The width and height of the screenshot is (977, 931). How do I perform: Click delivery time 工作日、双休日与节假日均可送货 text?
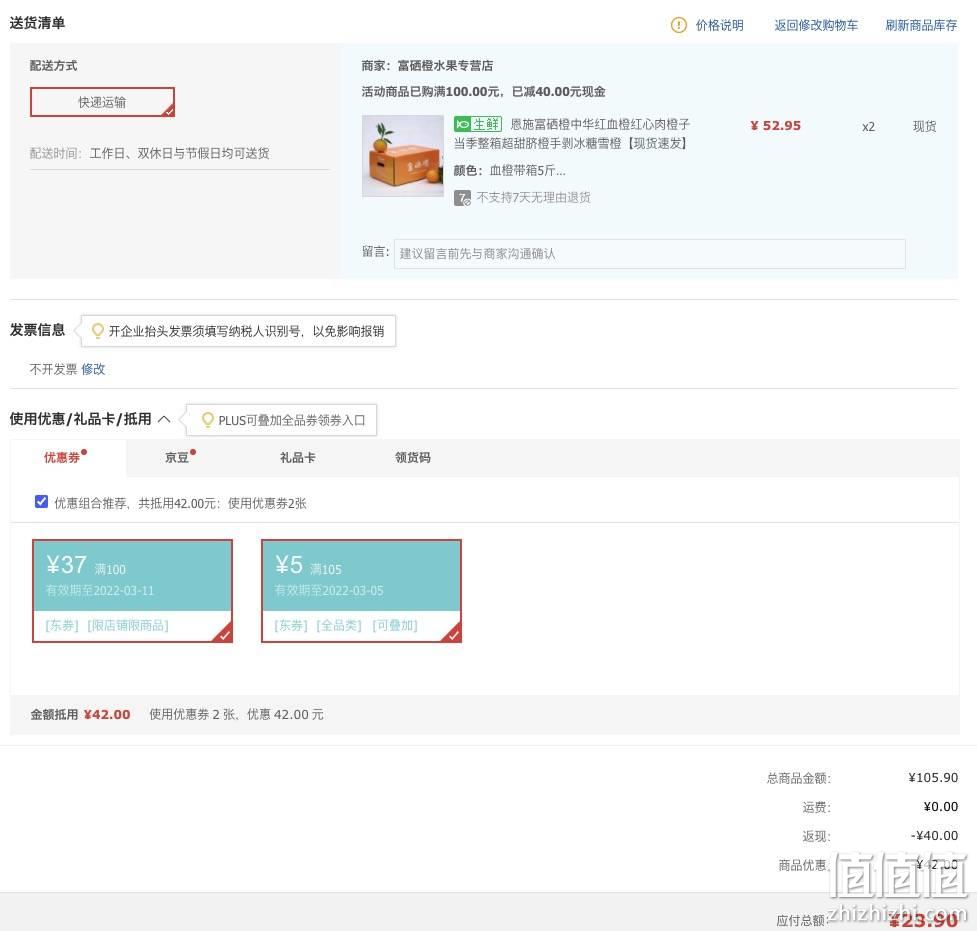tap(179, 153)
